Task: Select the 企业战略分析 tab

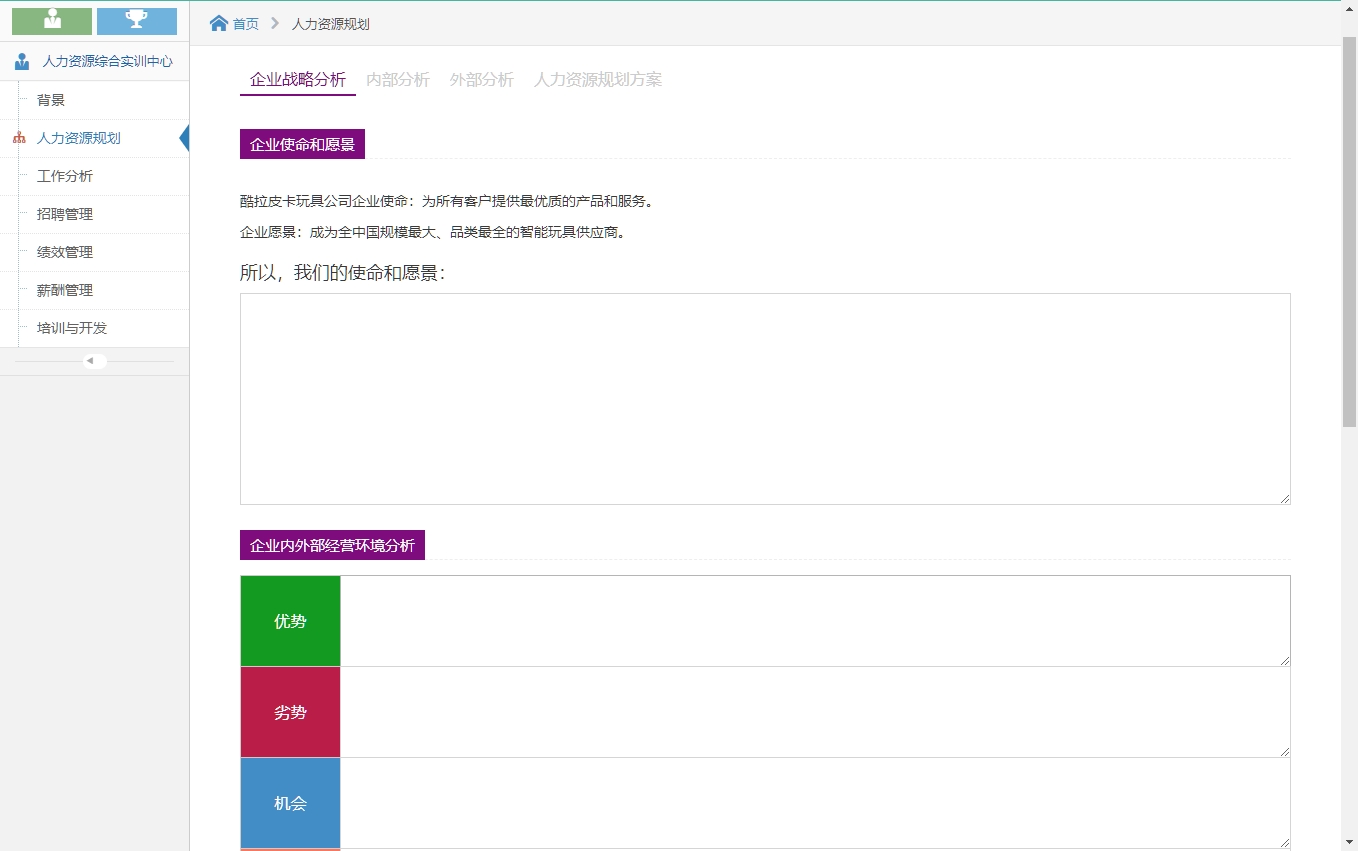Action: pos(297,80)
